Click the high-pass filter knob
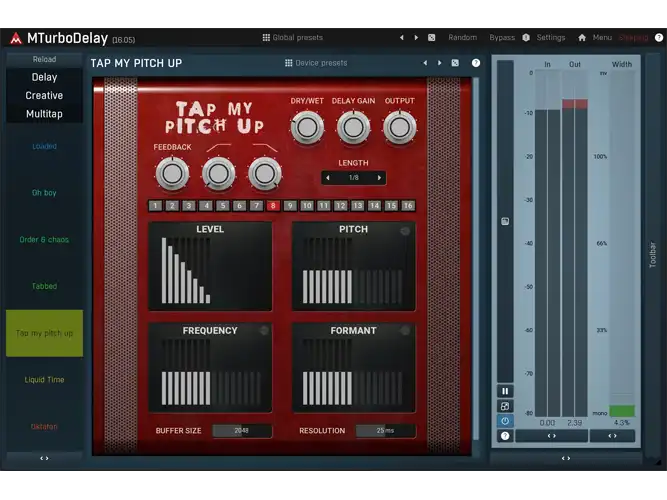The height and width of the screenshot is (500, 667). coord(219,173)
